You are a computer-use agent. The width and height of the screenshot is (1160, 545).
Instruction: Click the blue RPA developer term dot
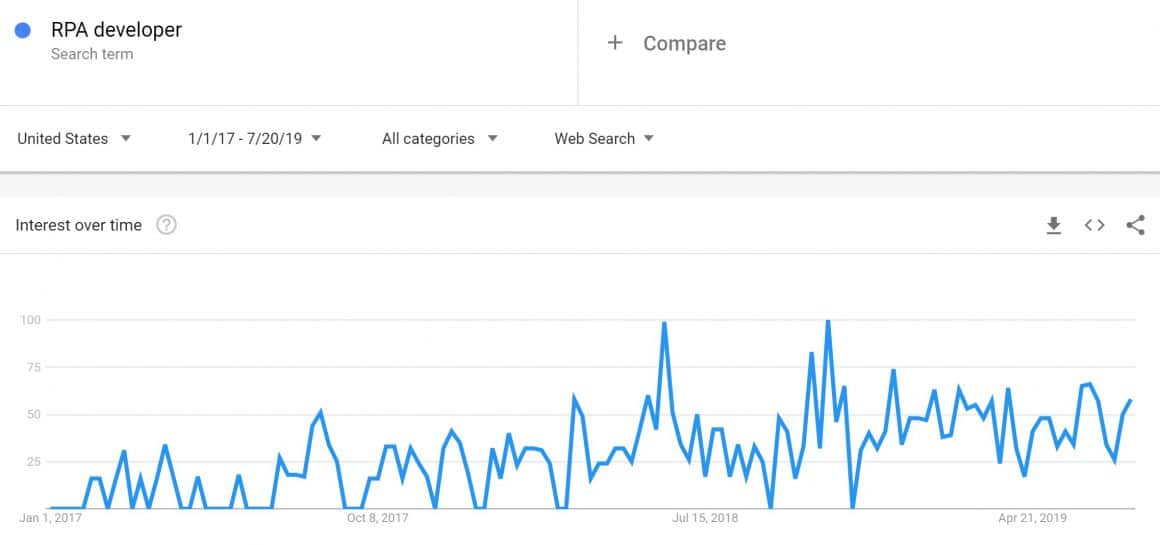click(x=23, y=30)
